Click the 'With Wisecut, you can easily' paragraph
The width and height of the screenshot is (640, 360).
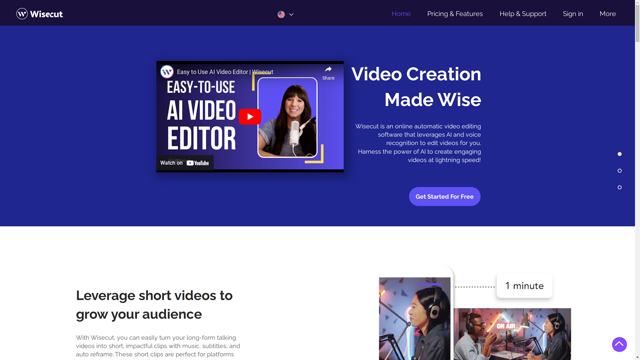click(x=158, y=346)
